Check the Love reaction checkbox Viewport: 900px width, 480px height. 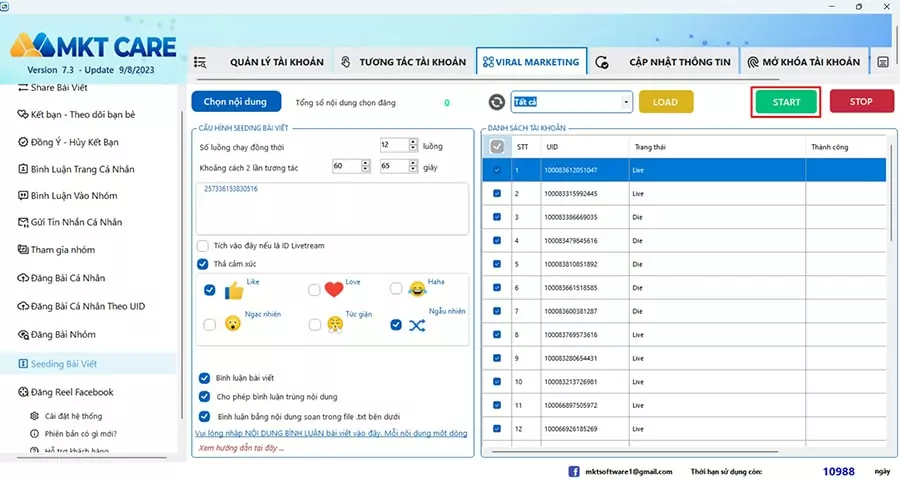pos(314,289)
